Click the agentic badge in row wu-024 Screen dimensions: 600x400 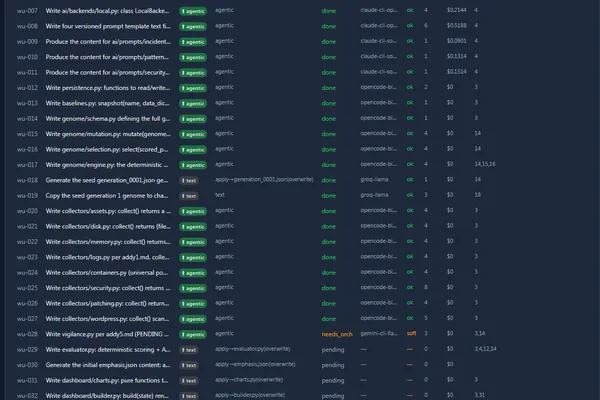[x=193, y=273]
